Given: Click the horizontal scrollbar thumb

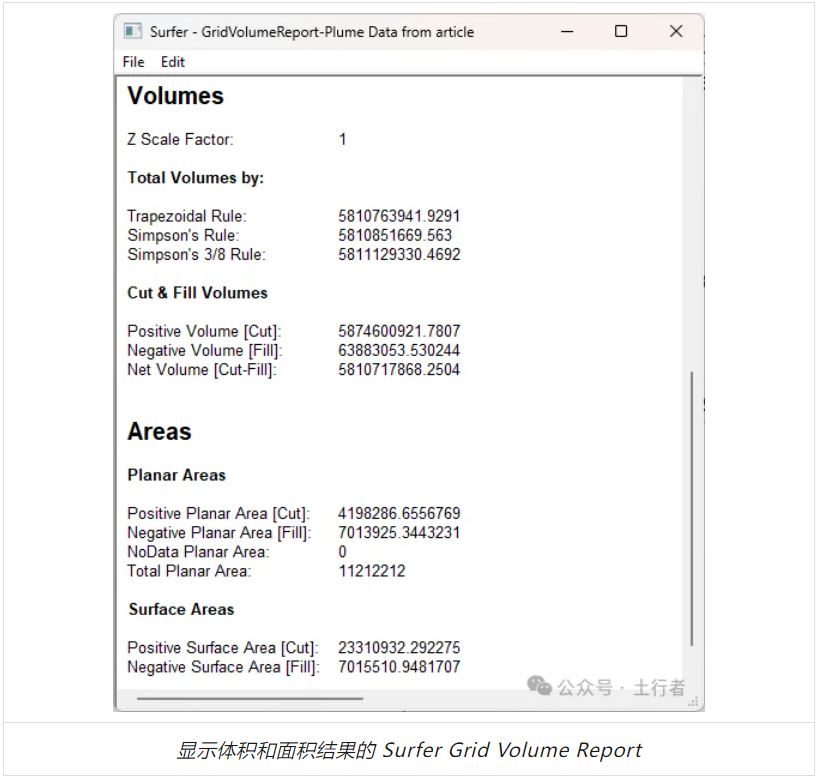Looking at the screenshot, I should [250, 699].
